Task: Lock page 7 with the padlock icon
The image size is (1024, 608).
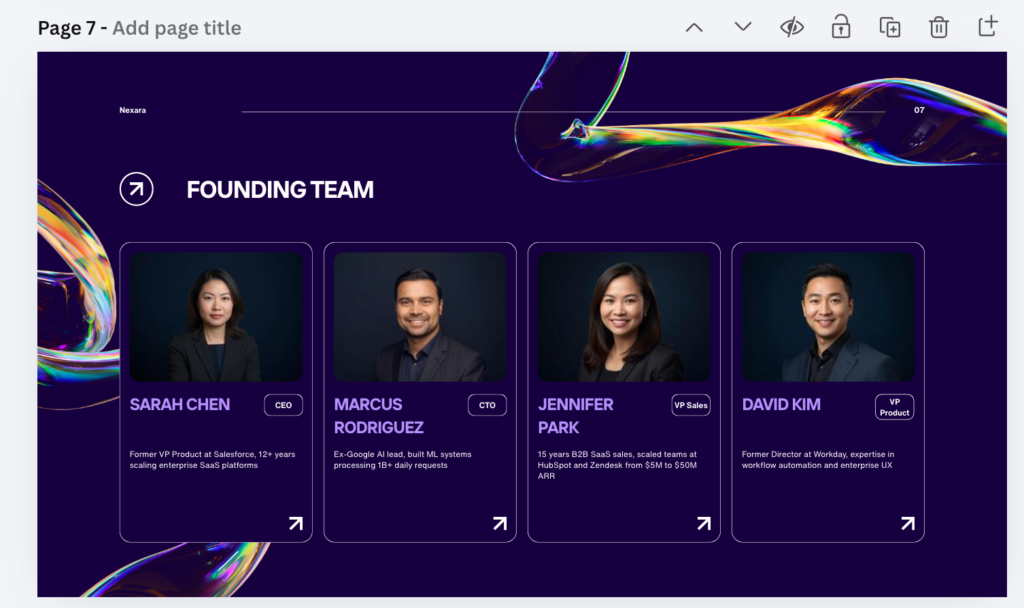Action: (840, 27)
